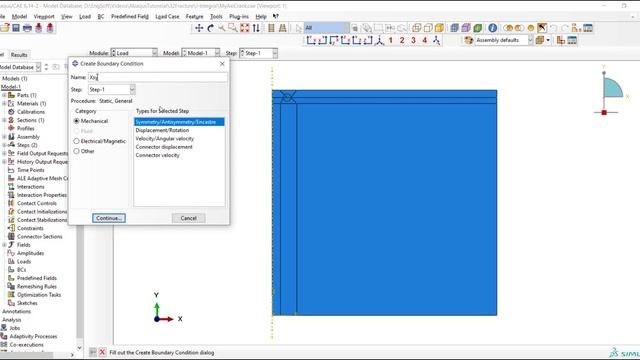640x360 pixels.
Task: Choose the wireframe render style icon
Action: (x=417, y=28)
